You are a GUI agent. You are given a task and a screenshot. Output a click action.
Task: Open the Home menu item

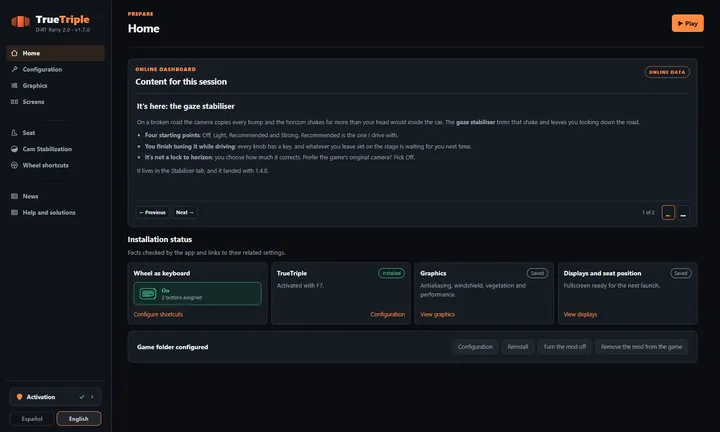point(56,53)
